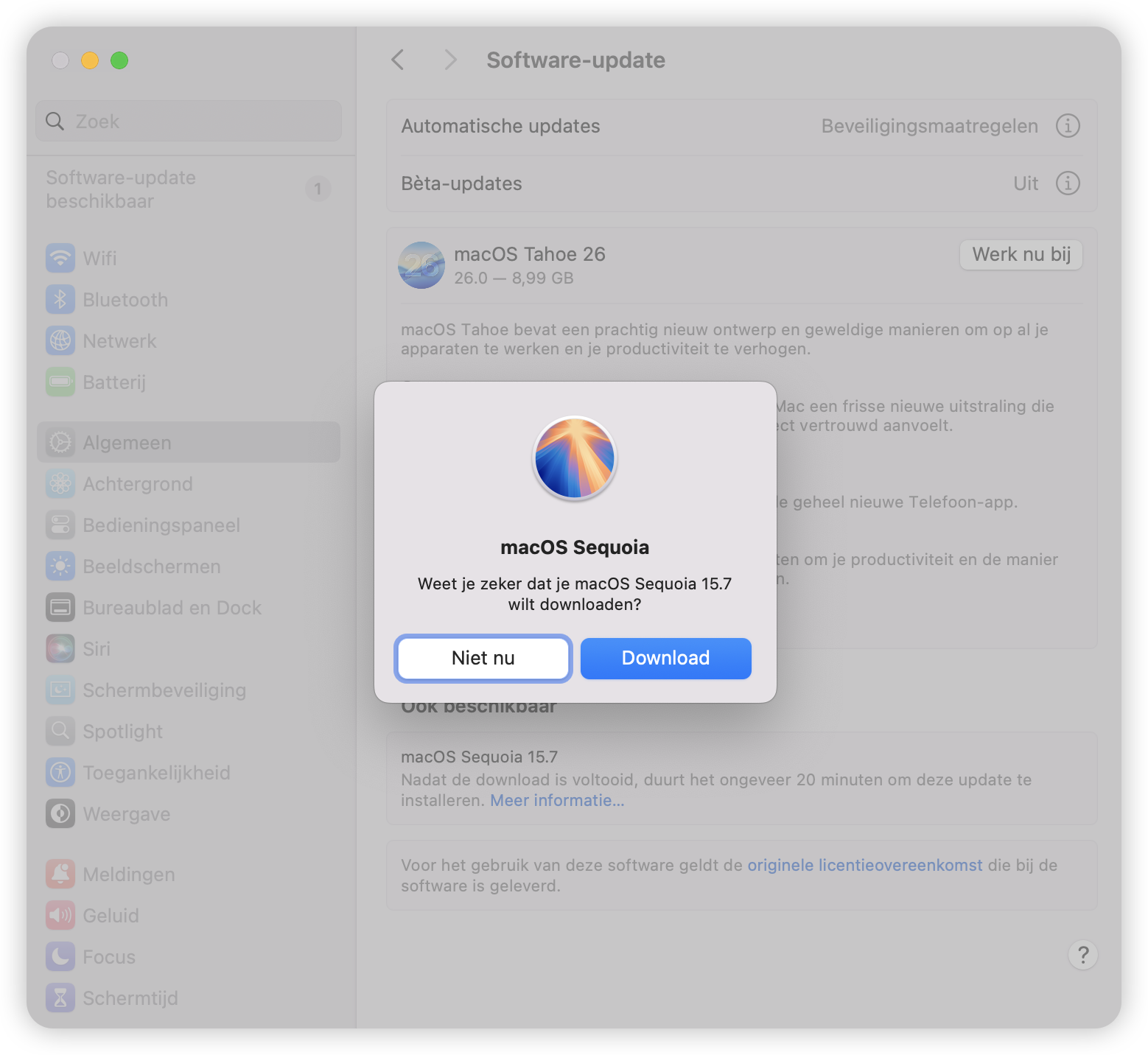Screen dimensions: 1148x1055
Task: Click the Algemeen gear icon
Action: 60,443
